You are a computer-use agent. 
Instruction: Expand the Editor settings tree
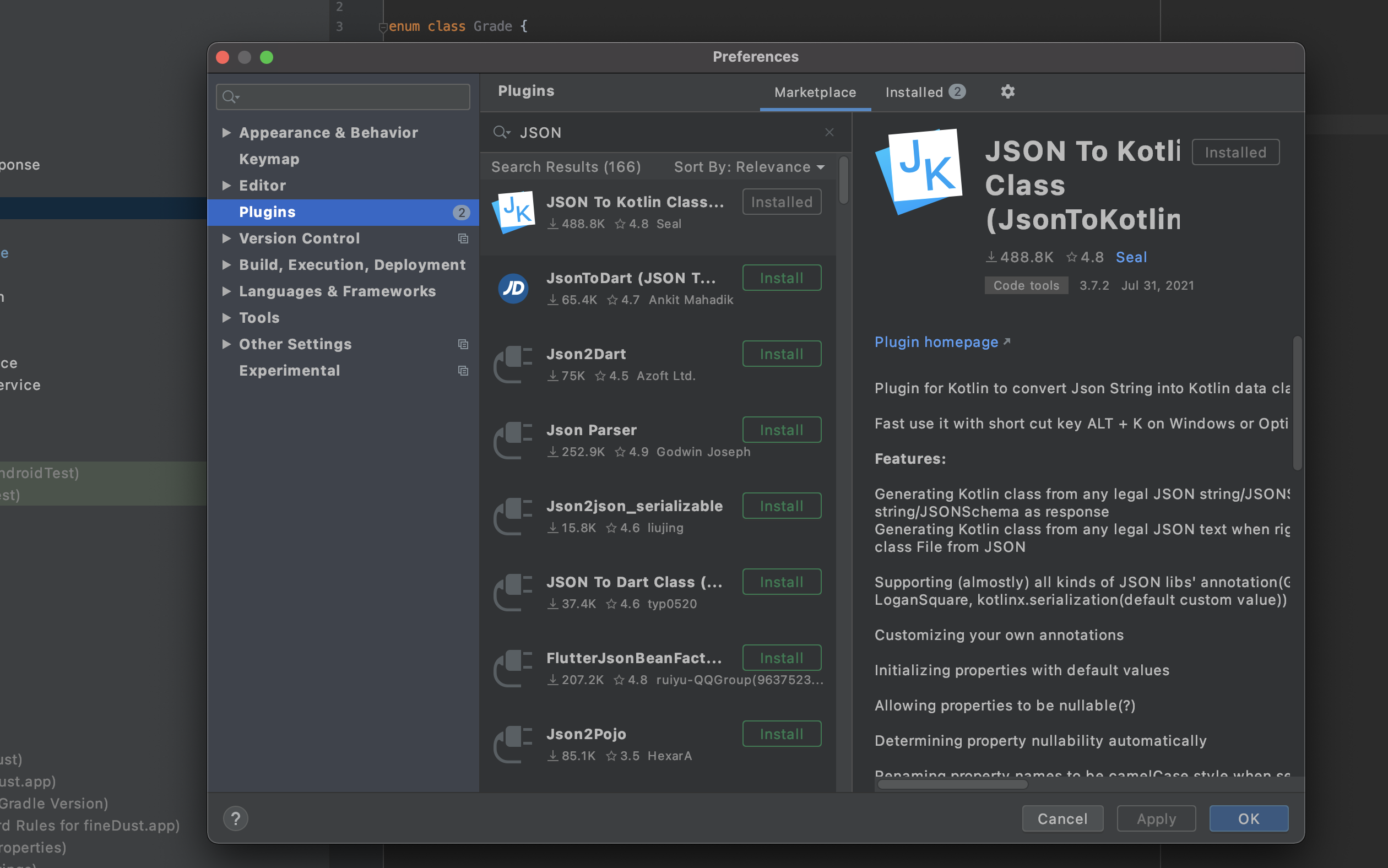pos(226,186)
